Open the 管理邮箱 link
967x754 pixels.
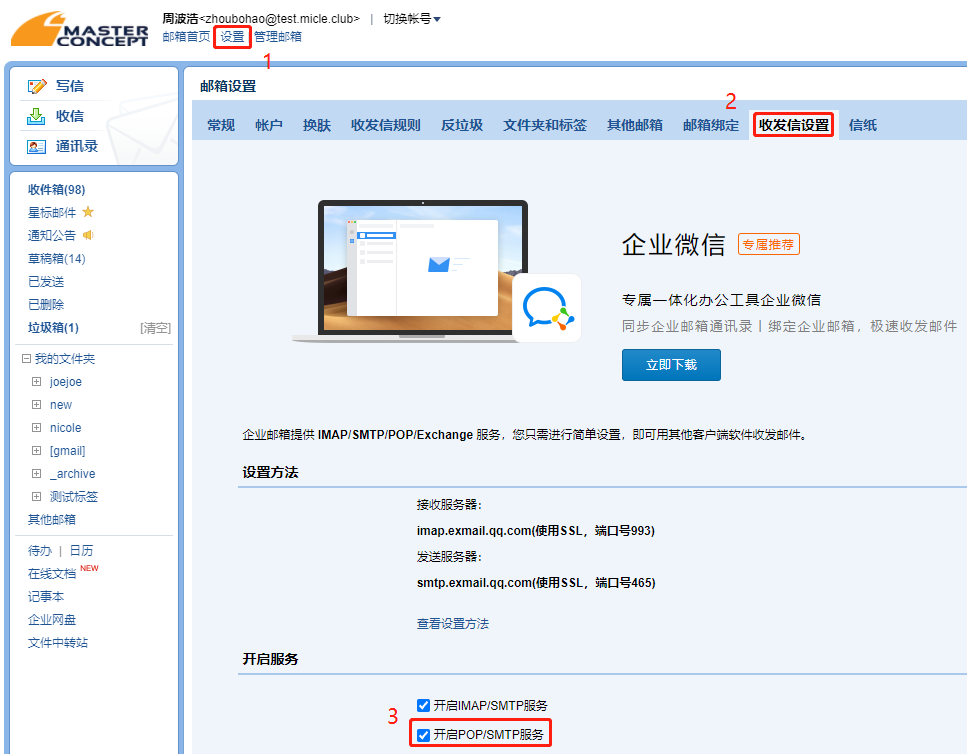(278, 37)
